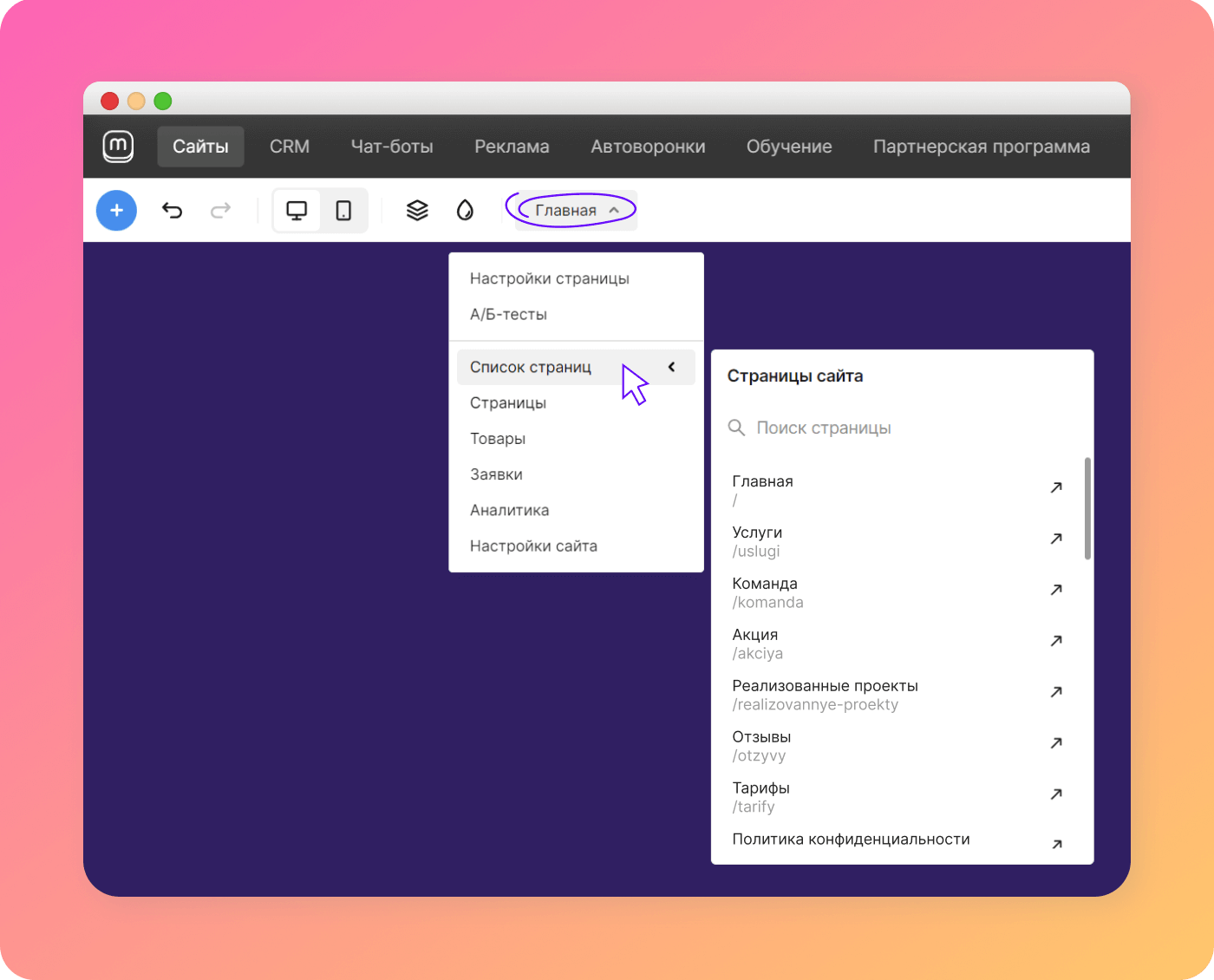The image size is (1214, 980).
Task: Open Услуги page arrow icon
Action: (x=1056, y=539)
